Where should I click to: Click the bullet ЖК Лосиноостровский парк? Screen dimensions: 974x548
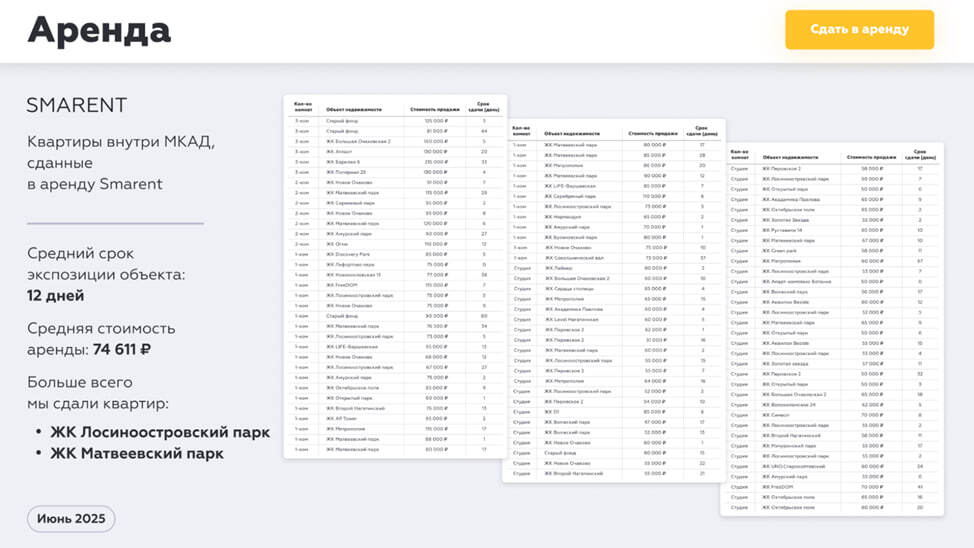click(160, 432)
